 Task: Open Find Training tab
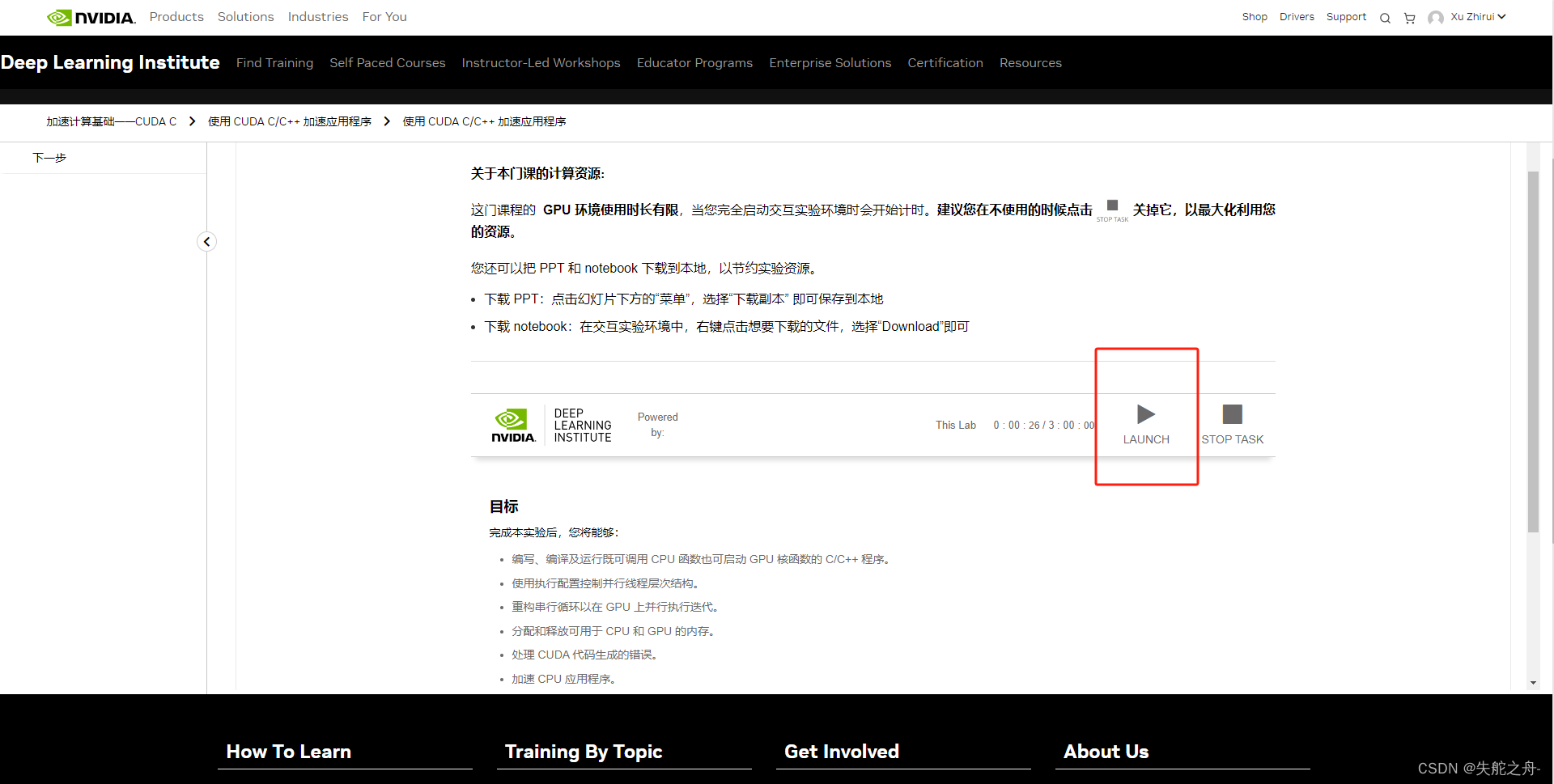(x=274, y=63)
